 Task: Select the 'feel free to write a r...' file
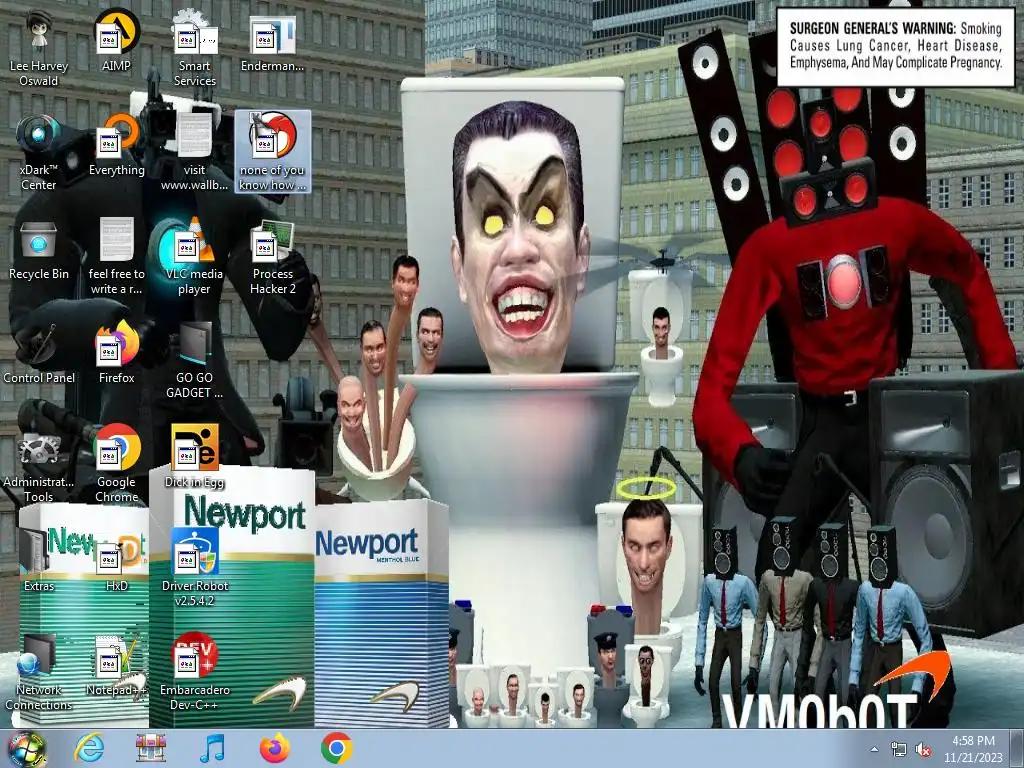116,257
